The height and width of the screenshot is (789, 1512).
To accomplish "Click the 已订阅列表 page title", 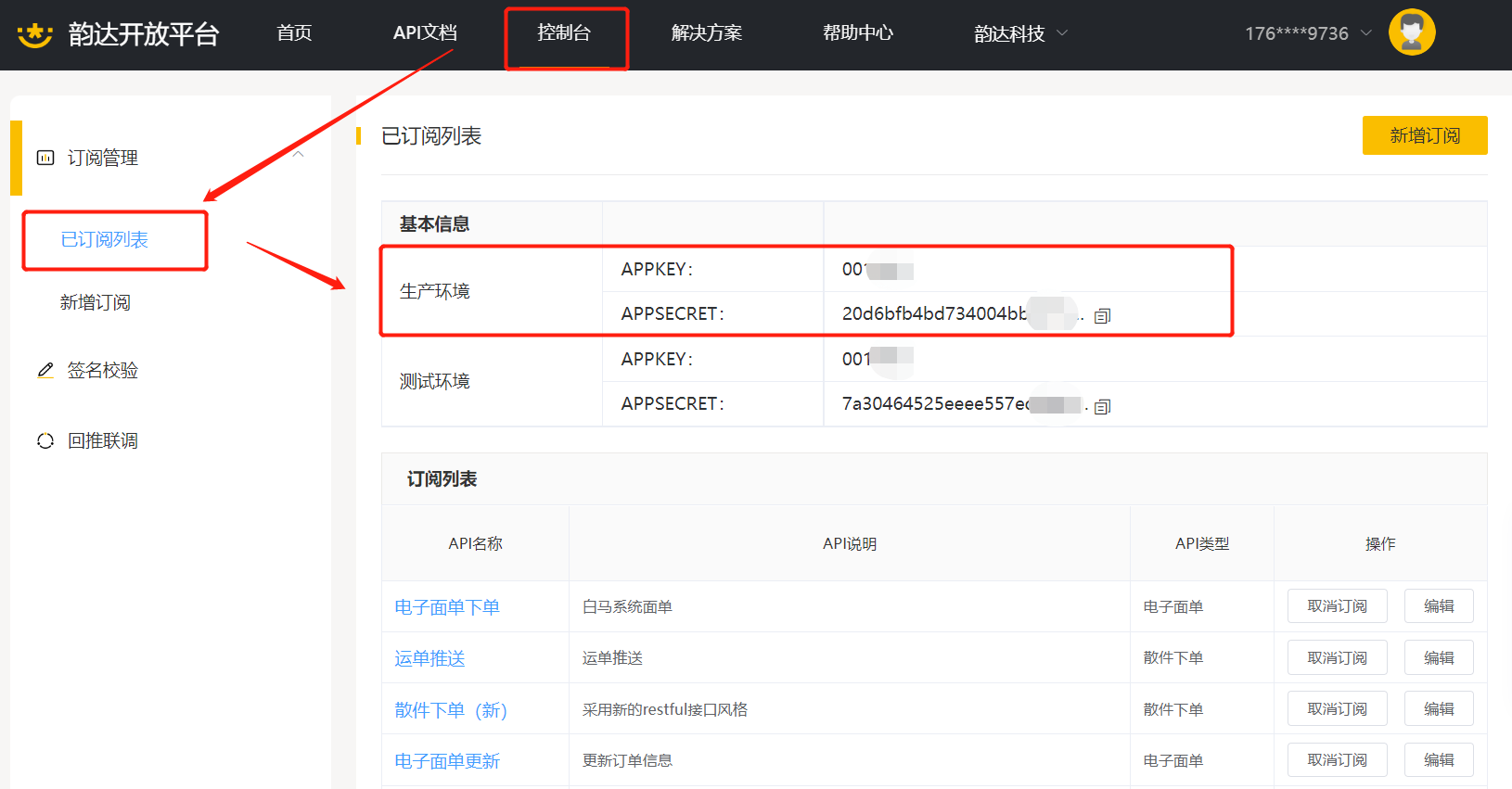I will pyautogui.click(x=431, y=135).
